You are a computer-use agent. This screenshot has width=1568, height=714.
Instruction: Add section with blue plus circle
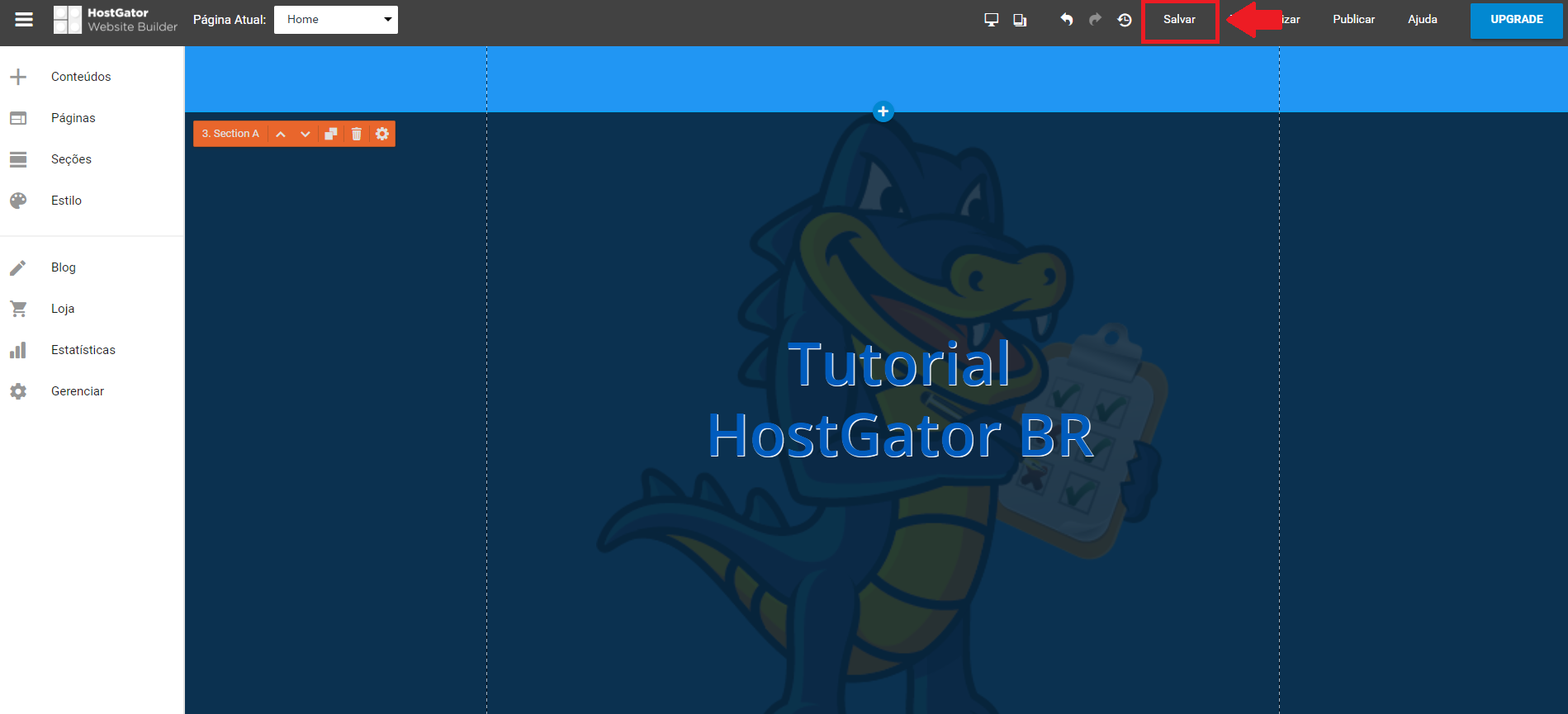point(883,111)
